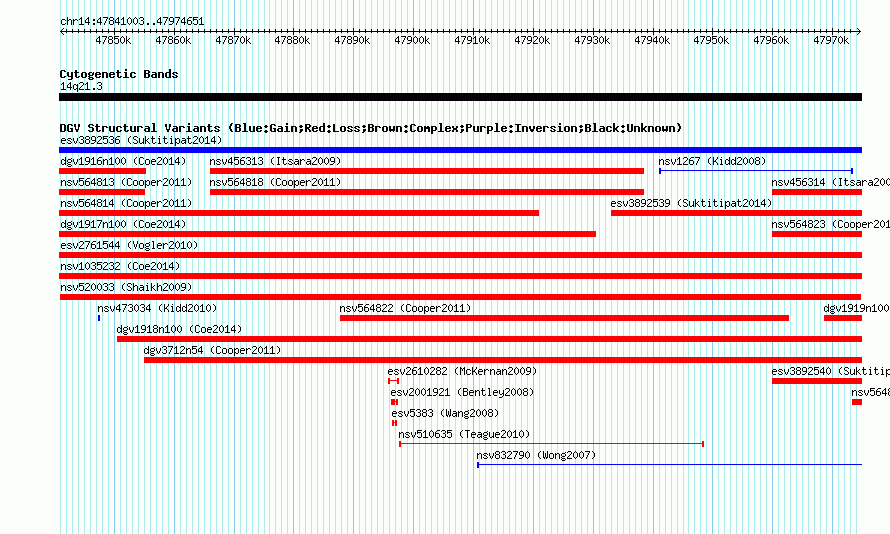Select the tiny red esv5383 loss marker
Viewport: 890px width, 534px height.
click(394, 423)
